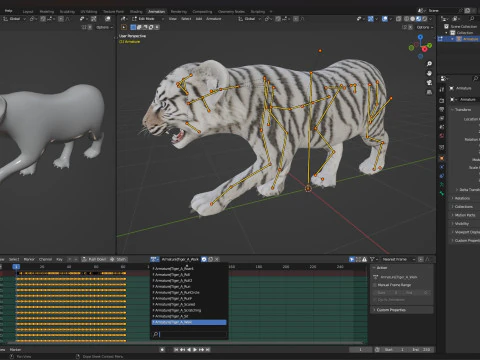Select rendered viewport shading
The width and height of the screenshot is (480, 360).
[x=425, y=19]
